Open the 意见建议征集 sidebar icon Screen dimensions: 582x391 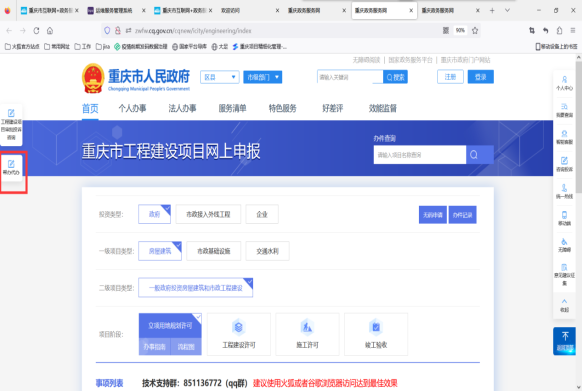coord(564,275)
